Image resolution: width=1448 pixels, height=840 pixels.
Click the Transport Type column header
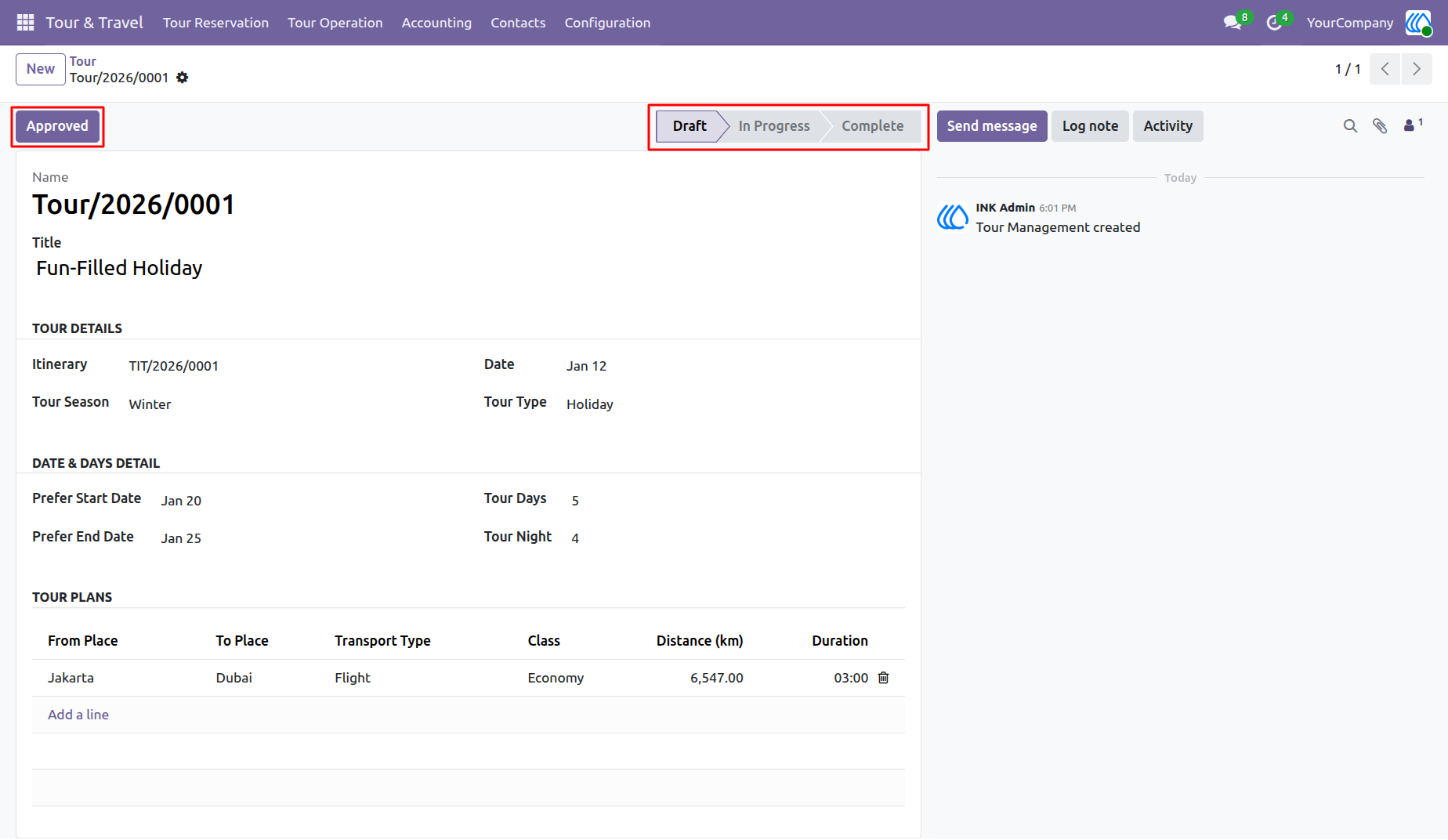tap(382, 641)
